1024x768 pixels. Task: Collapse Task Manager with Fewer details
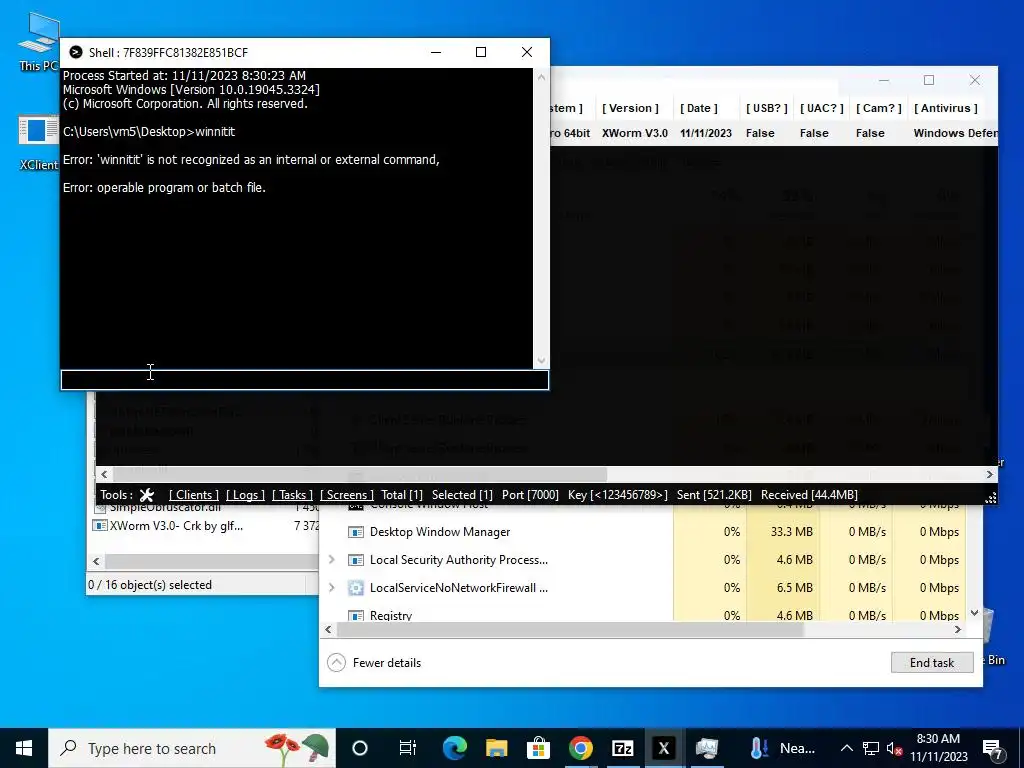point(374,662)
